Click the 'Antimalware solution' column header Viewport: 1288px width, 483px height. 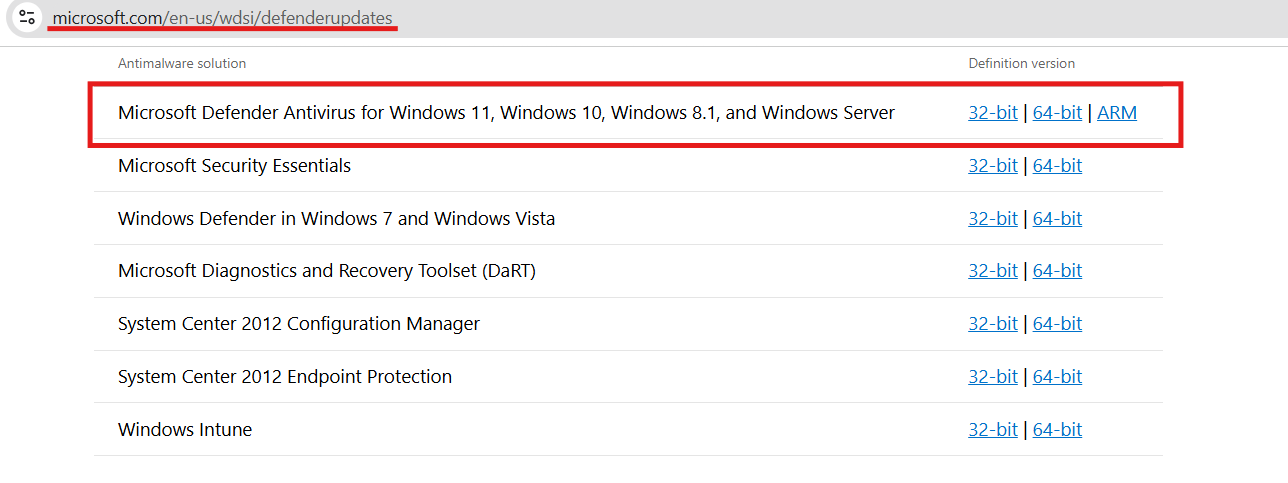pyautogui.click(x=182, y=63)
